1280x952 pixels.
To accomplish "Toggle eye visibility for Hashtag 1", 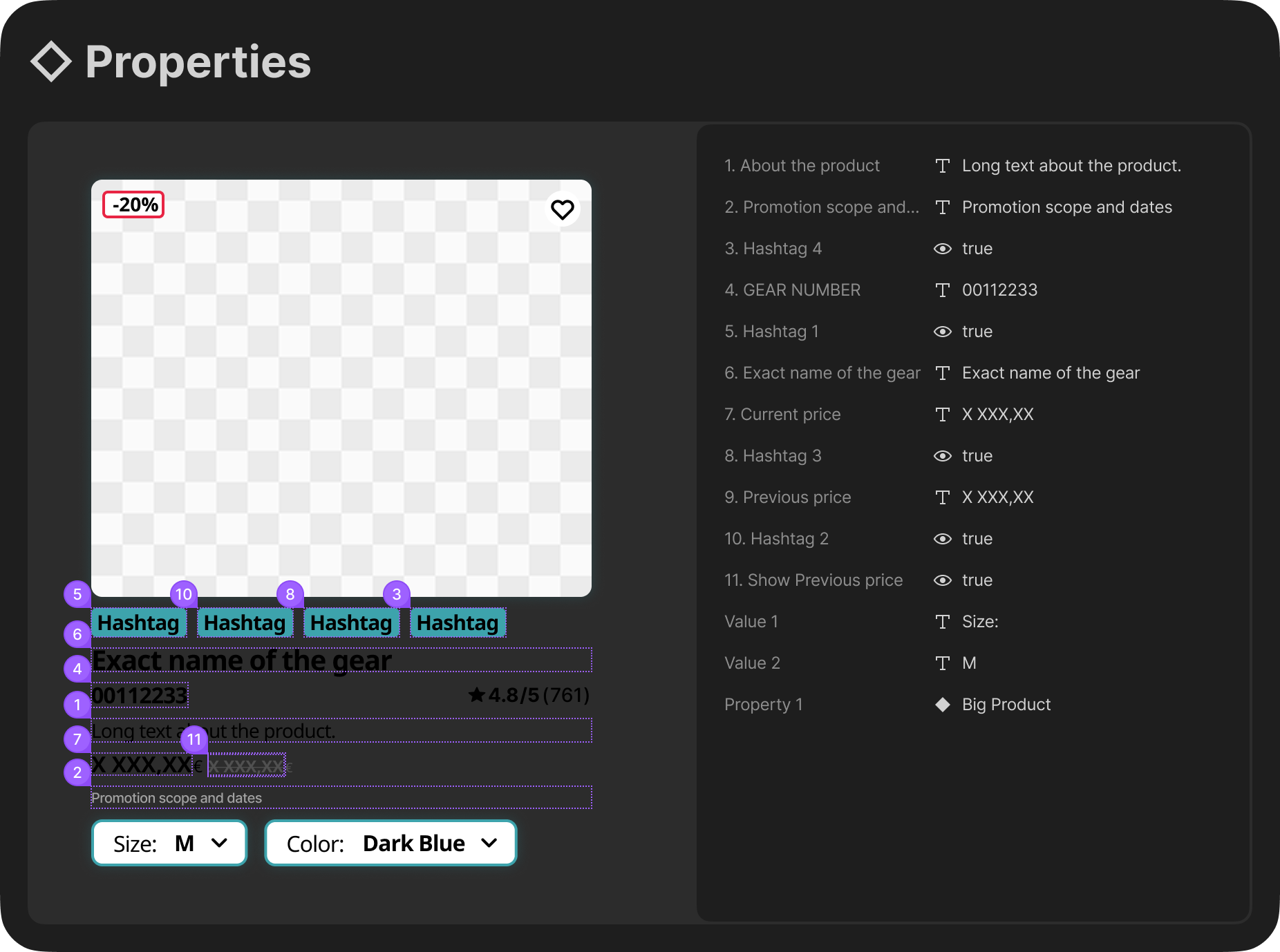I will tap(942, 332).
